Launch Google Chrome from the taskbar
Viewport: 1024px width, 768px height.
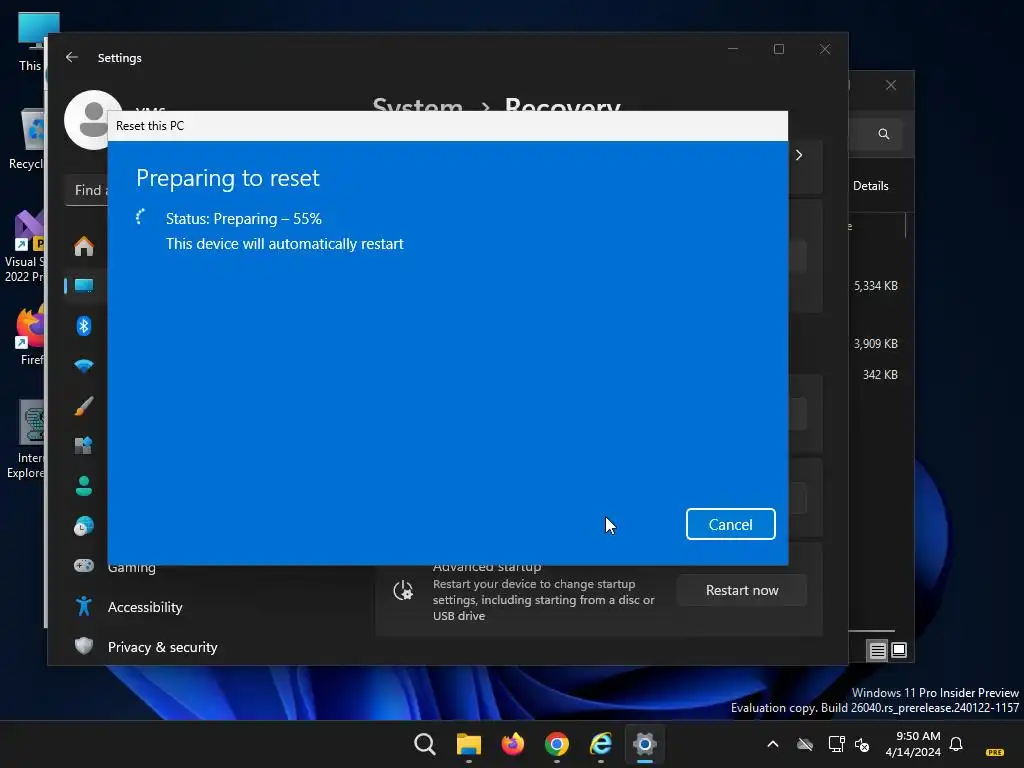point(556,744)
